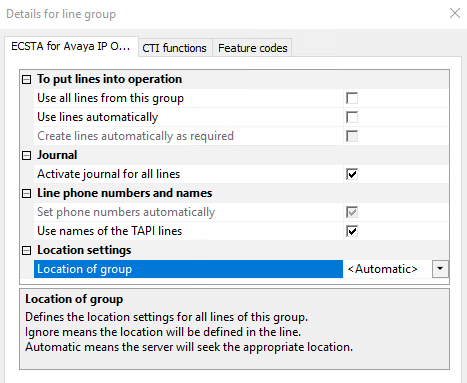467x383 pixels.
Task: Check Use lines automatically checkbox
Action: pos(352,117)
